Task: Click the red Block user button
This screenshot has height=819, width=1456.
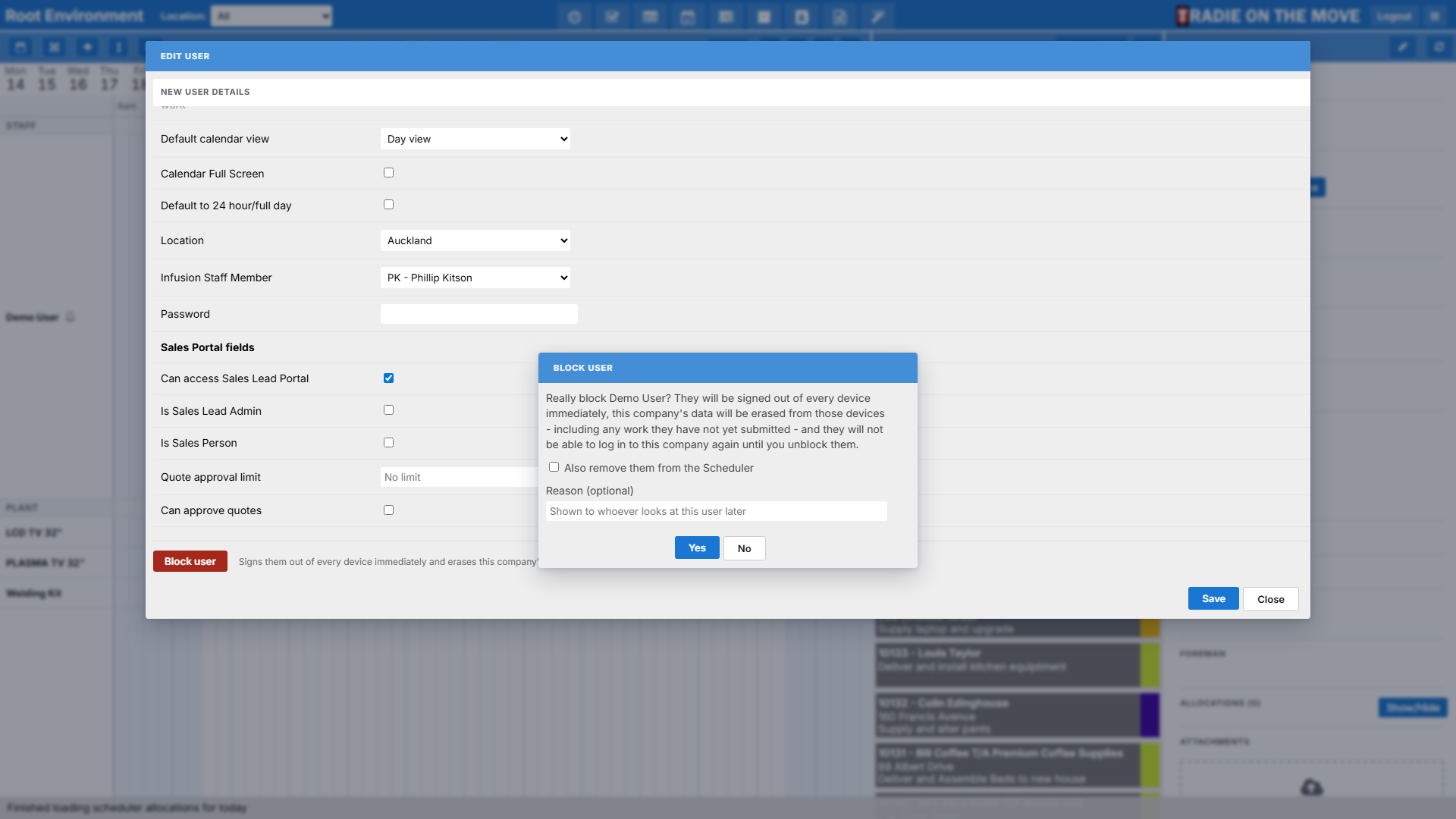Action: click(190, 561)
